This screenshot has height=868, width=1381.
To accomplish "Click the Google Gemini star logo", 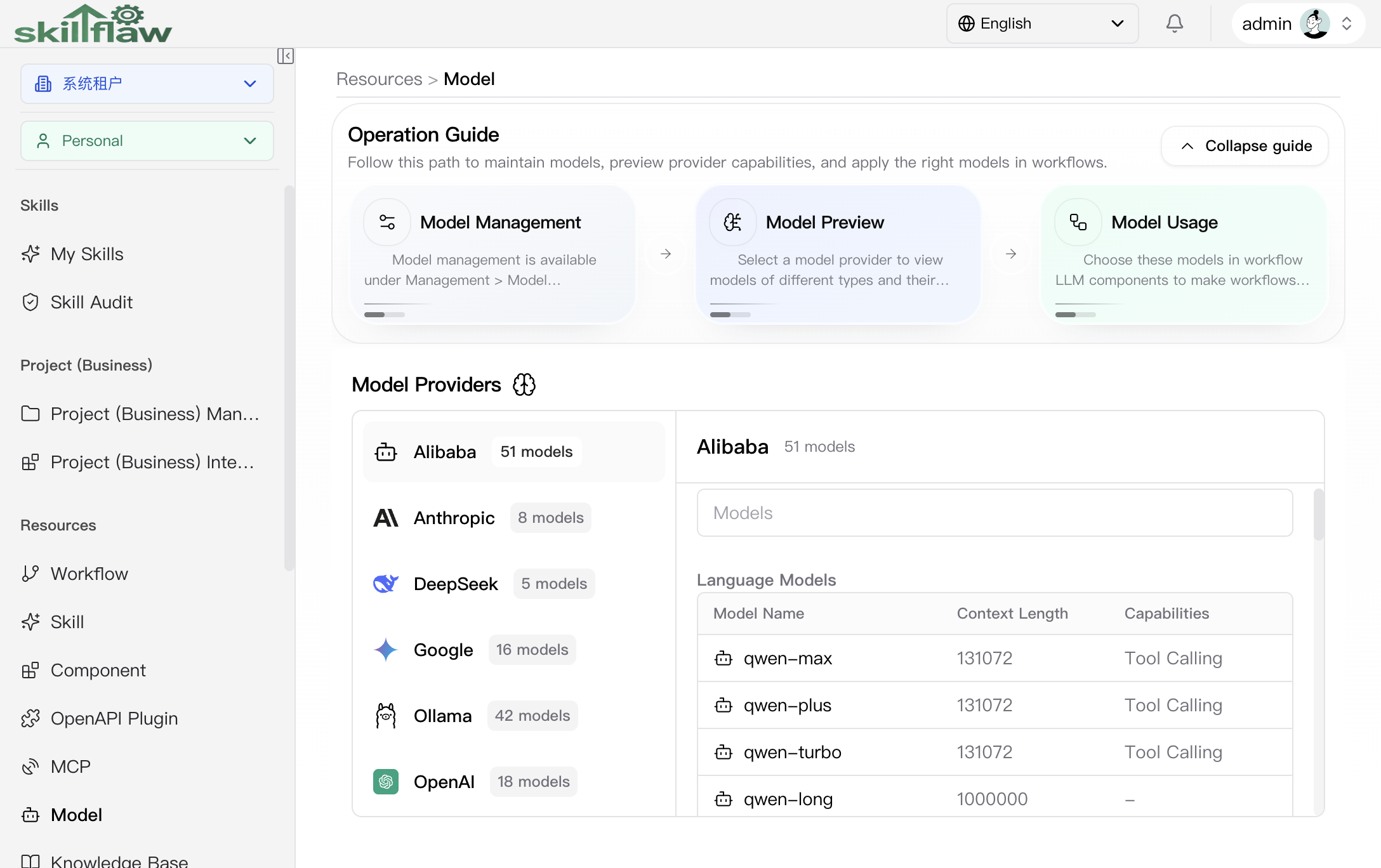I will 386,650.
